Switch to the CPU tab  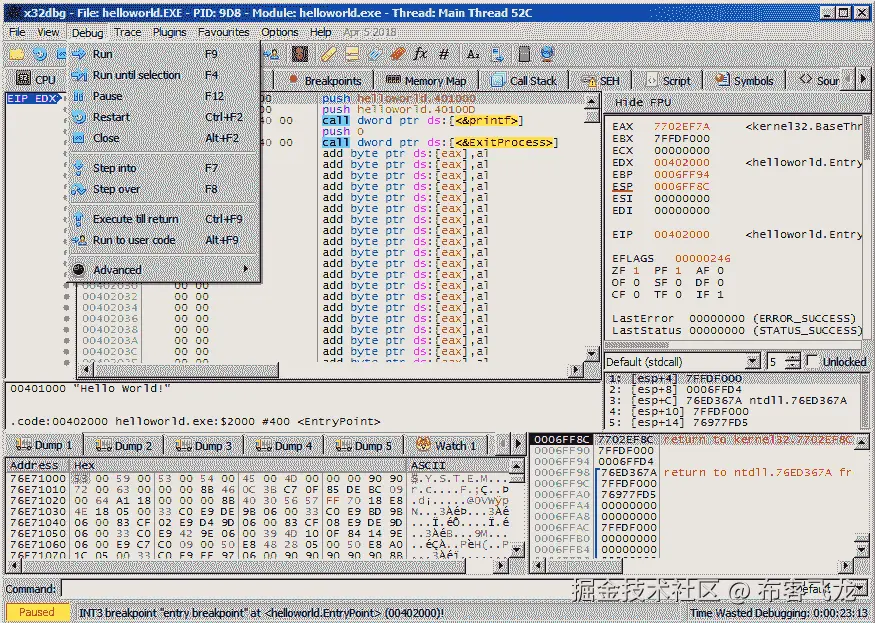pyautogui.click(x=35, y=80)
